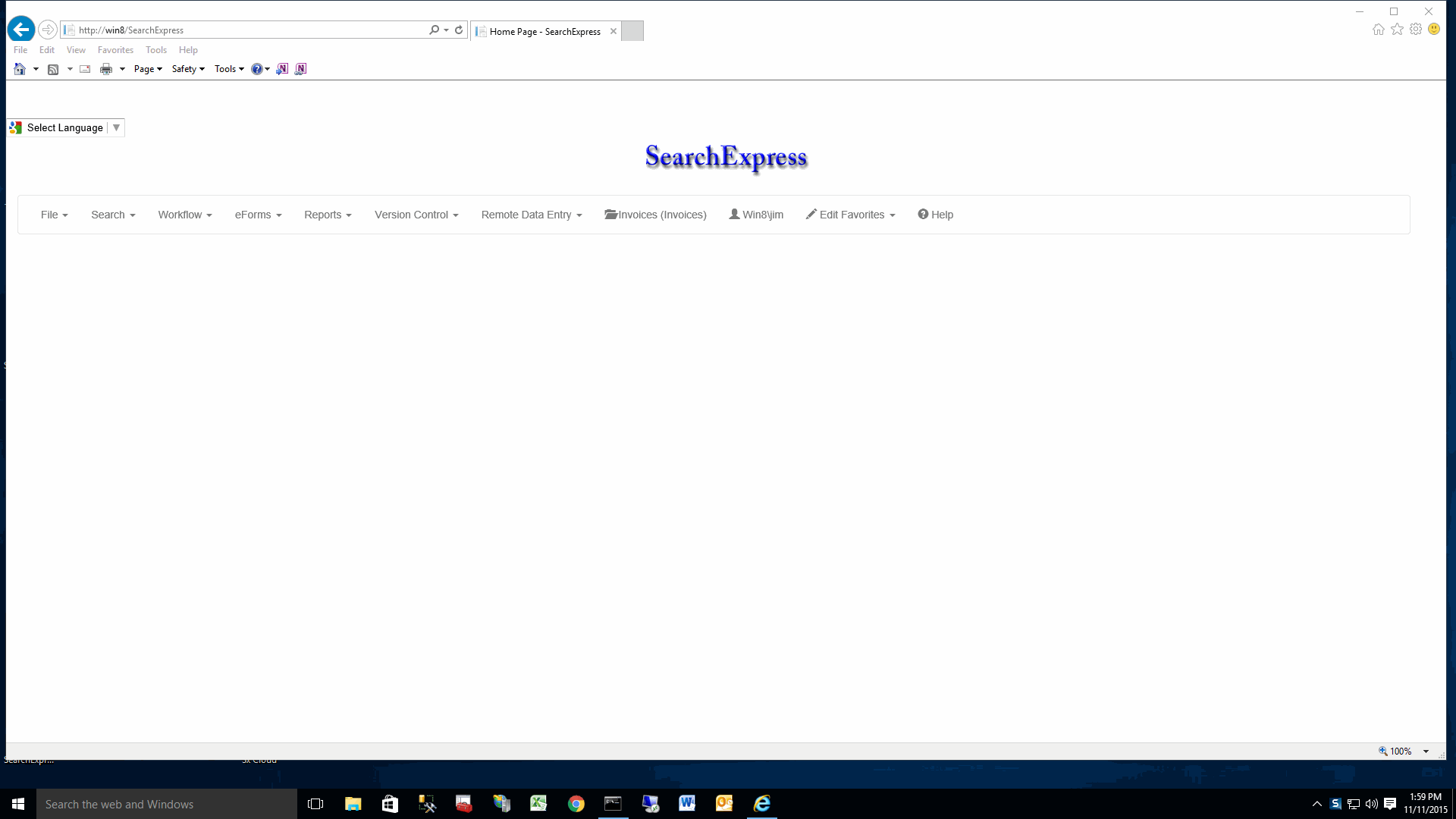Open Chrome from the taskbar
The width and height of the screenshot is (1456, 819).
(576, 804)
